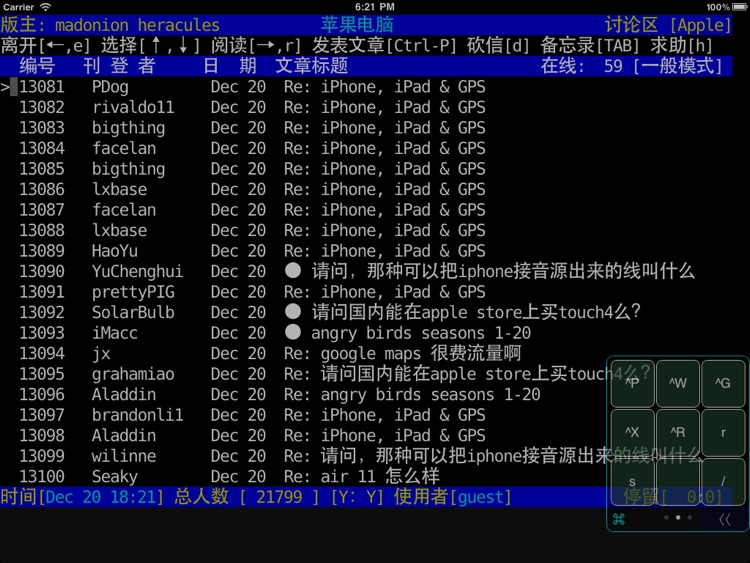Click the 编号 column header
The height and width of the screenshot is (563, 750).
37,66
